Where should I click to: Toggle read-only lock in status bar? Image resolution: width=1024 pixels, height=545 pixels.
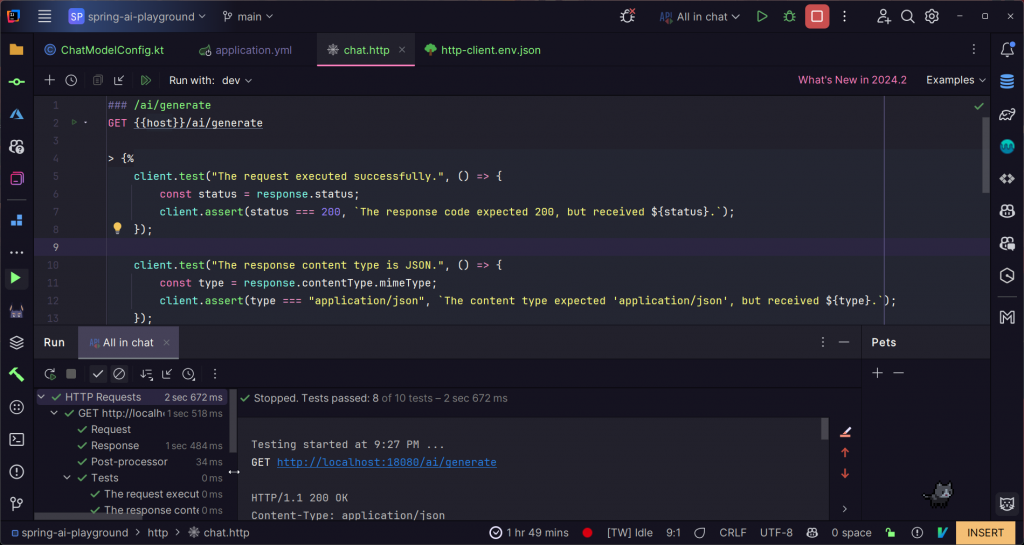891,533
